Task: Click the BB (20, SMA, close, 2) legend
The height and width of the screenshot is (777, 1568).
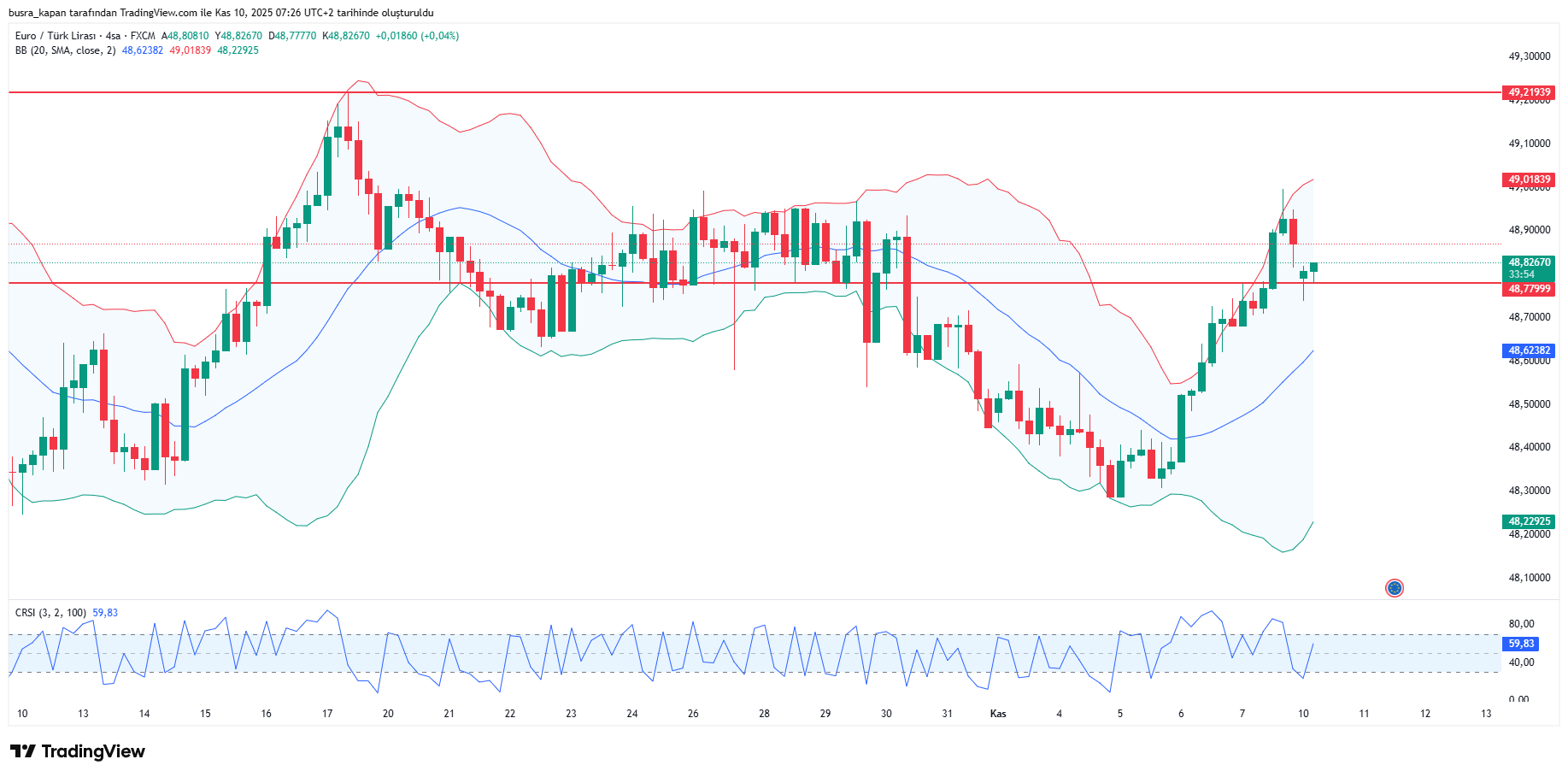Action: [65, 50]
